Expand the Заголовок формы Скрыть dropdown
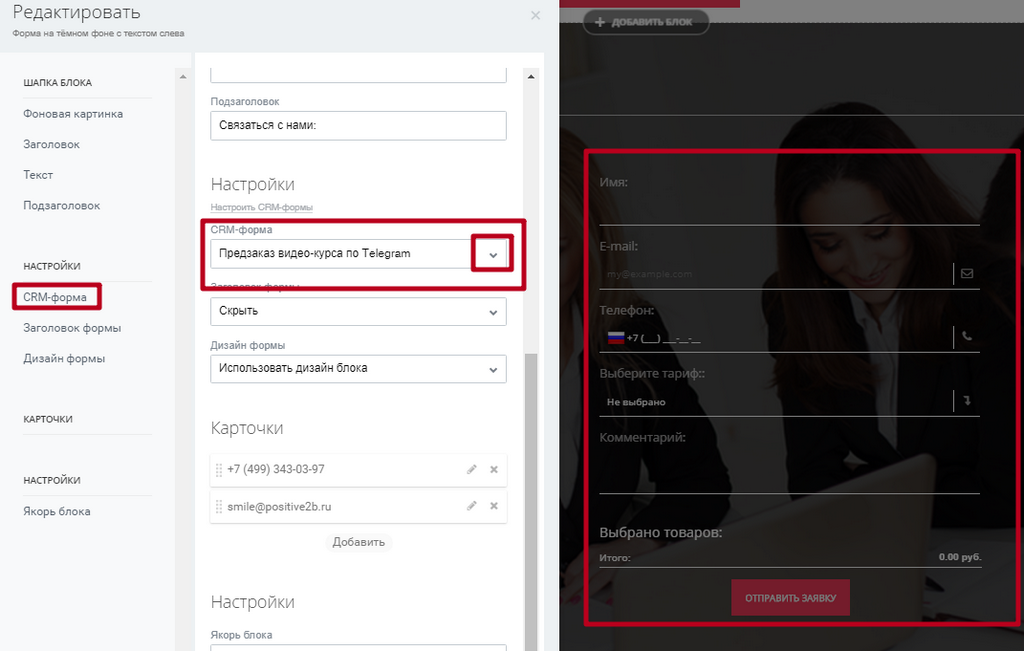The width and height of the screenshot is (1024, 651). point(358,311)
